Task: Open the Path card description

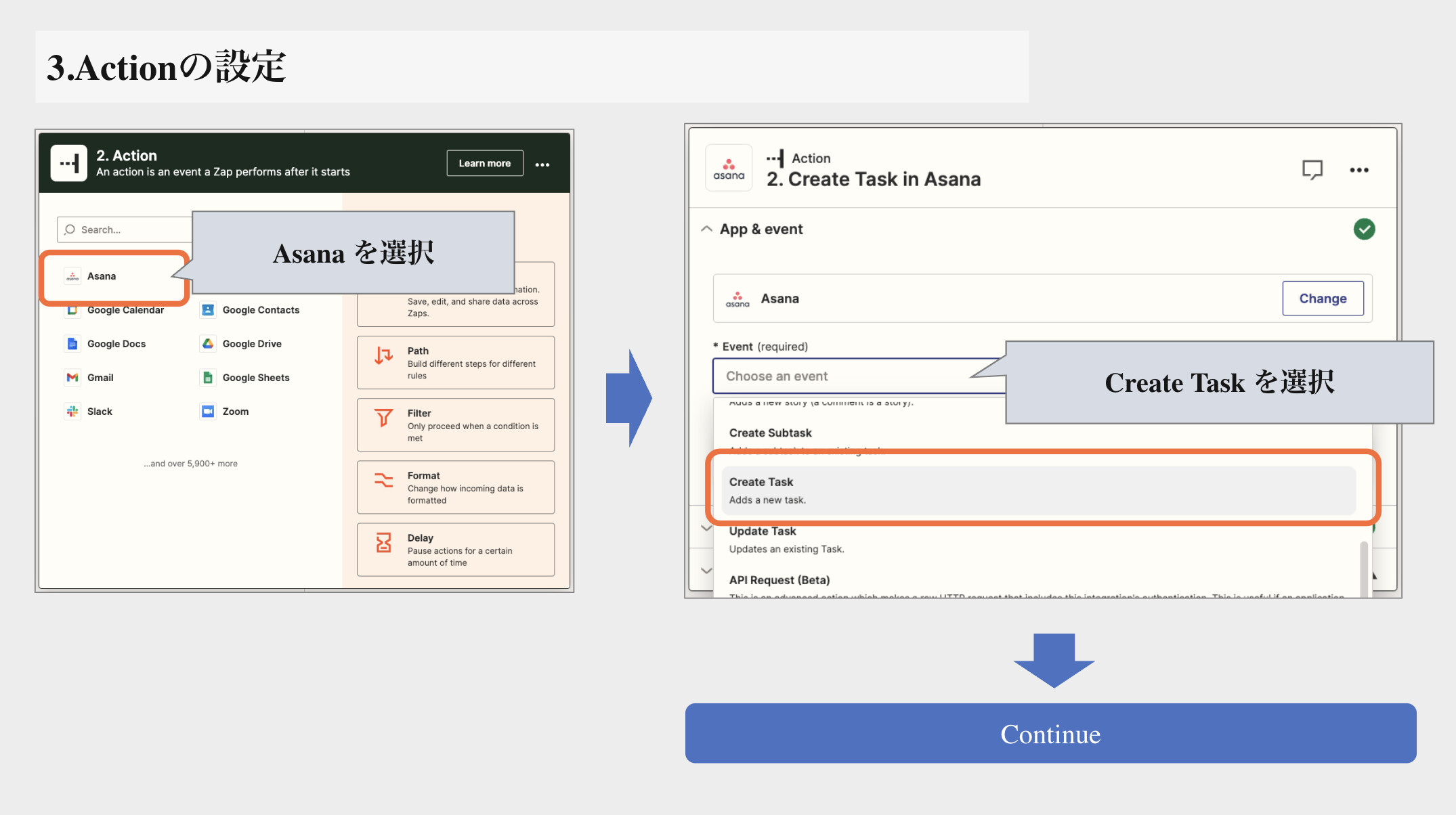Action: 471,370
